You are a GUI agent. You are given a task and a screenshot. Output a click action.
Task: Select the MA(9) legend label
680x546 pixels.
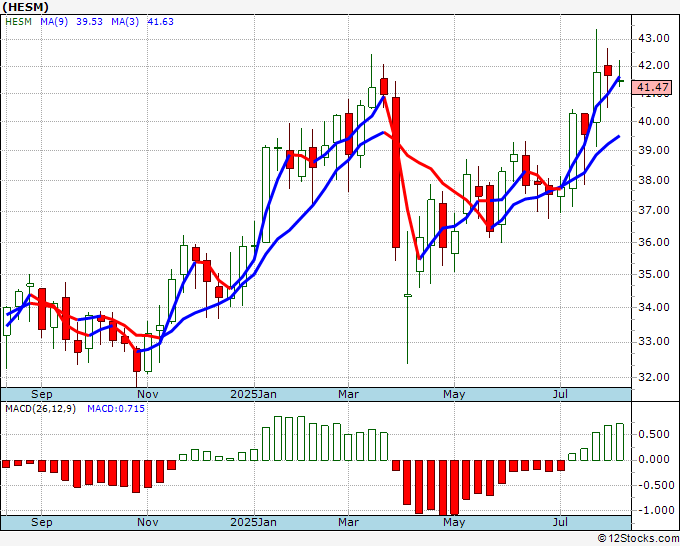coord(54,21)
